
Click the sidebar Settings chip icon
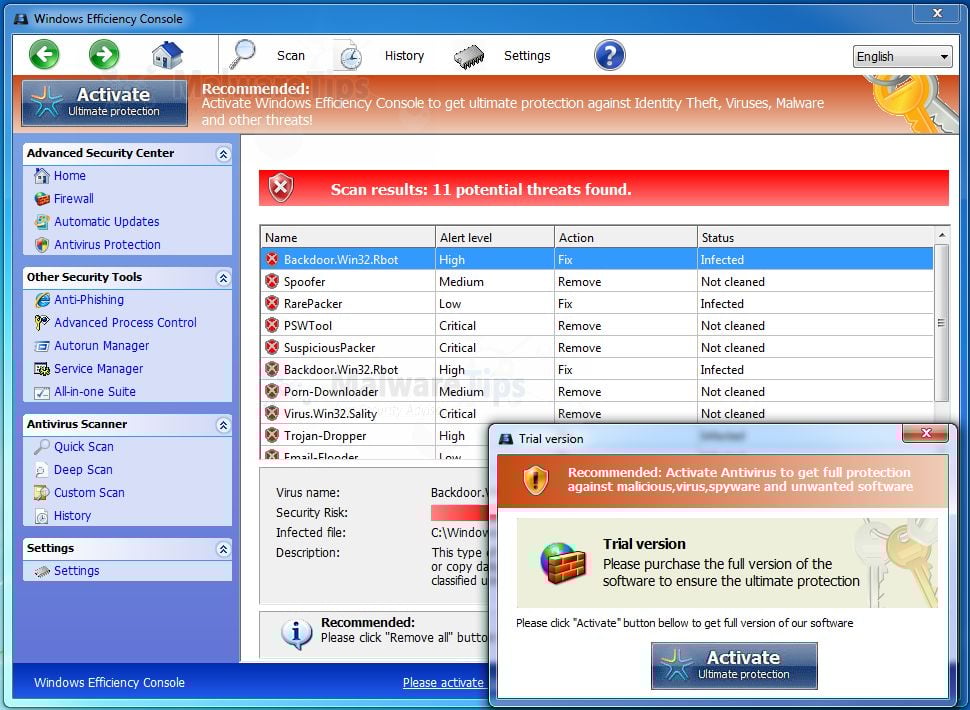42,571
